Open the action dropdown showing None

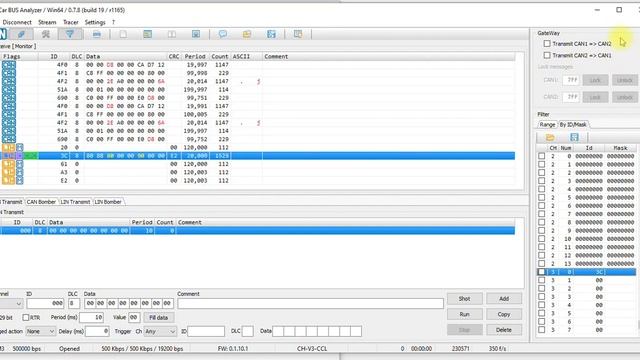coord(40,331)
